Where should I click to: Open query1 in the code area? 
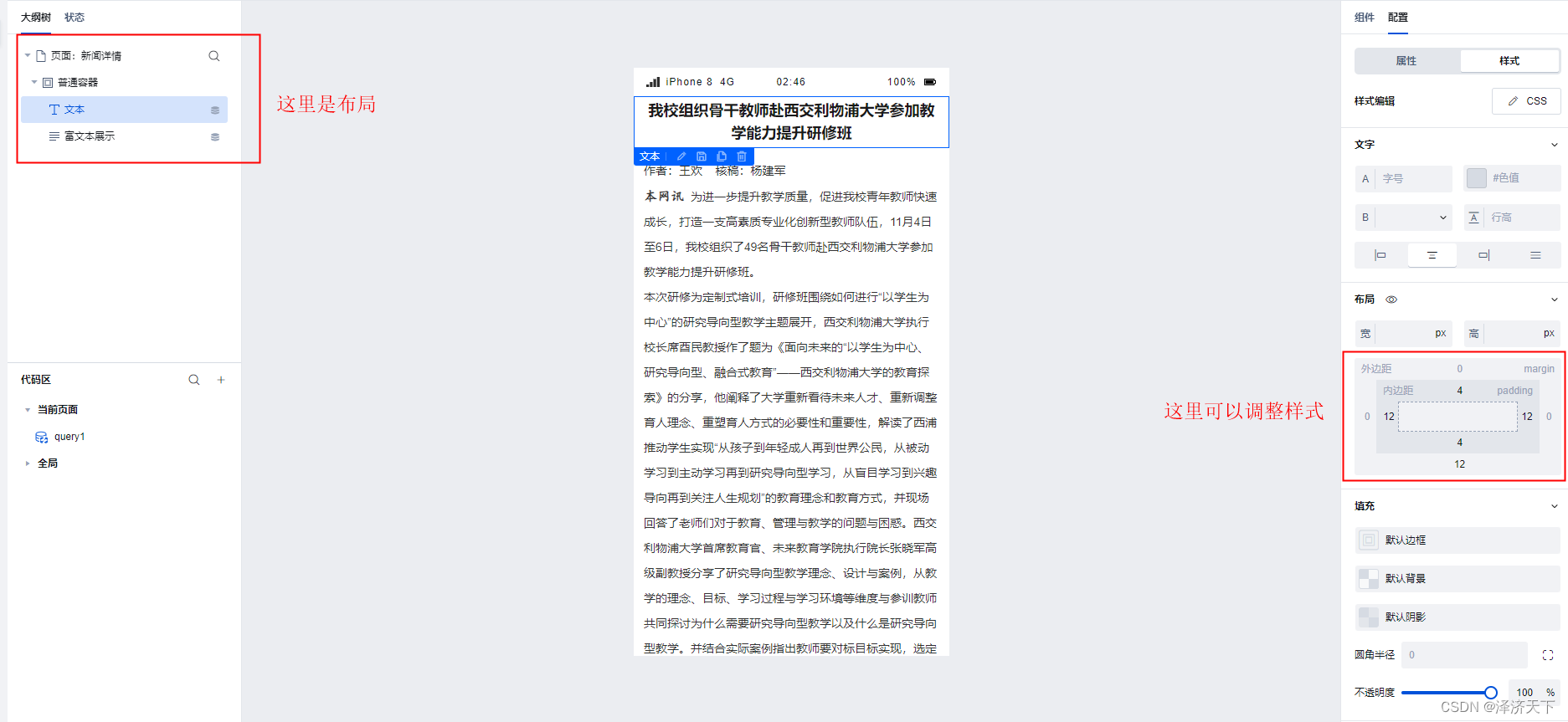(69, 437)
